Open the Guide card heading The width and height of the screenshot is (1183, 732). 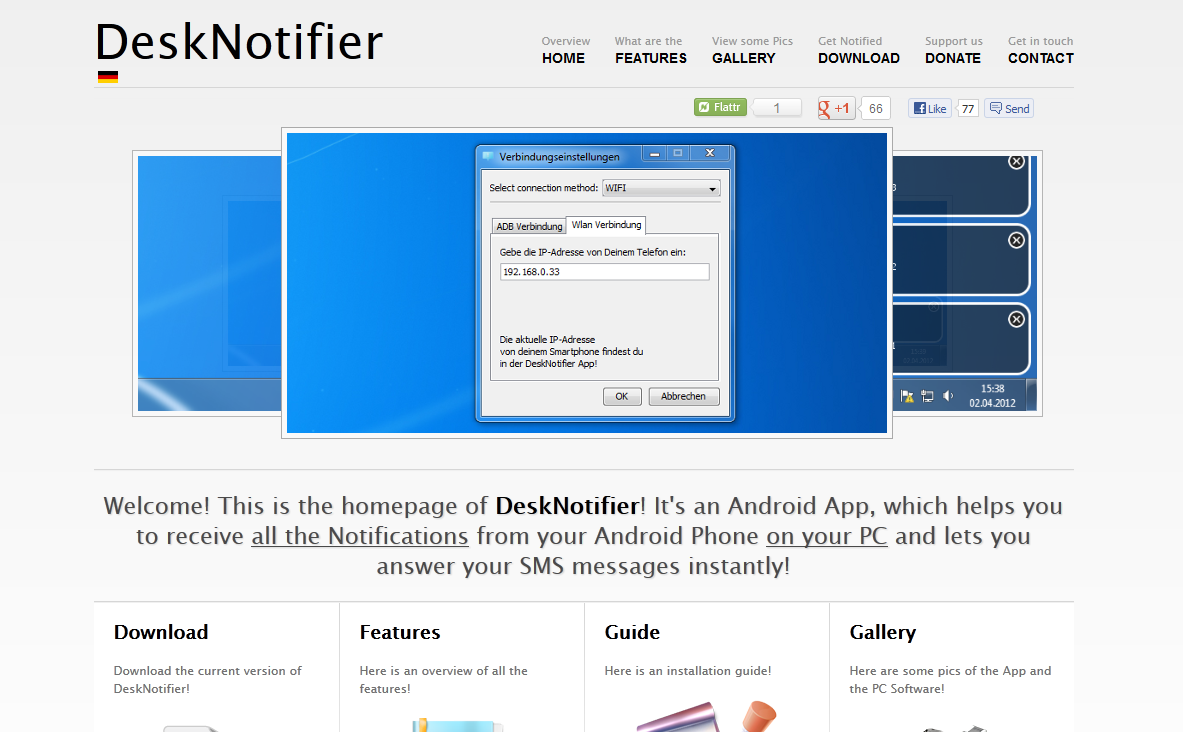(632, 632)
